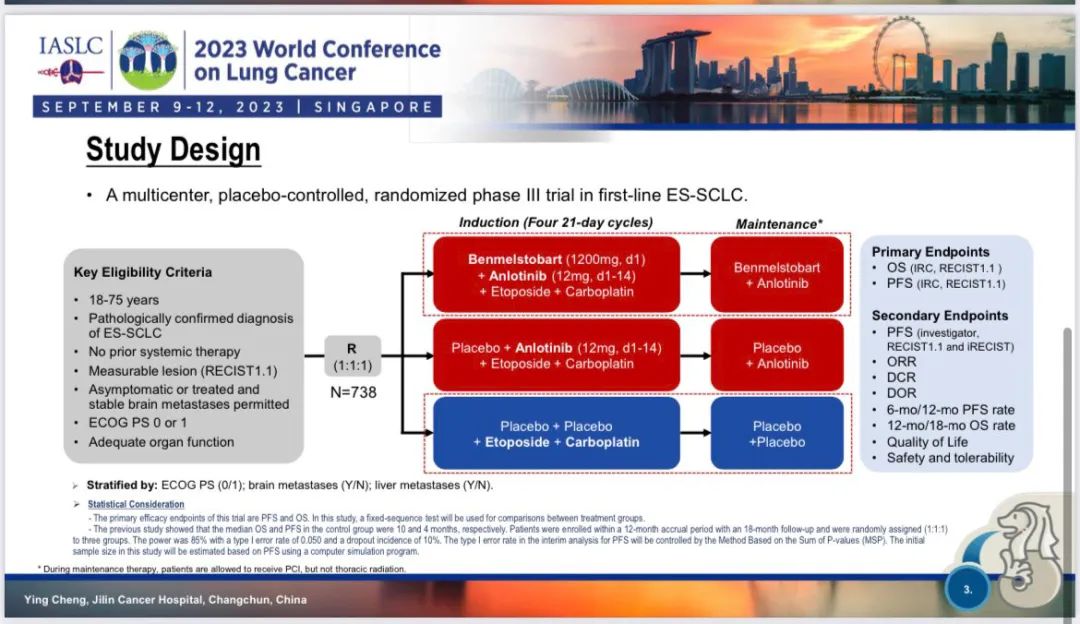Click the IASLC logo
The image size is (1080, 624).
click(x=70, y=58)
